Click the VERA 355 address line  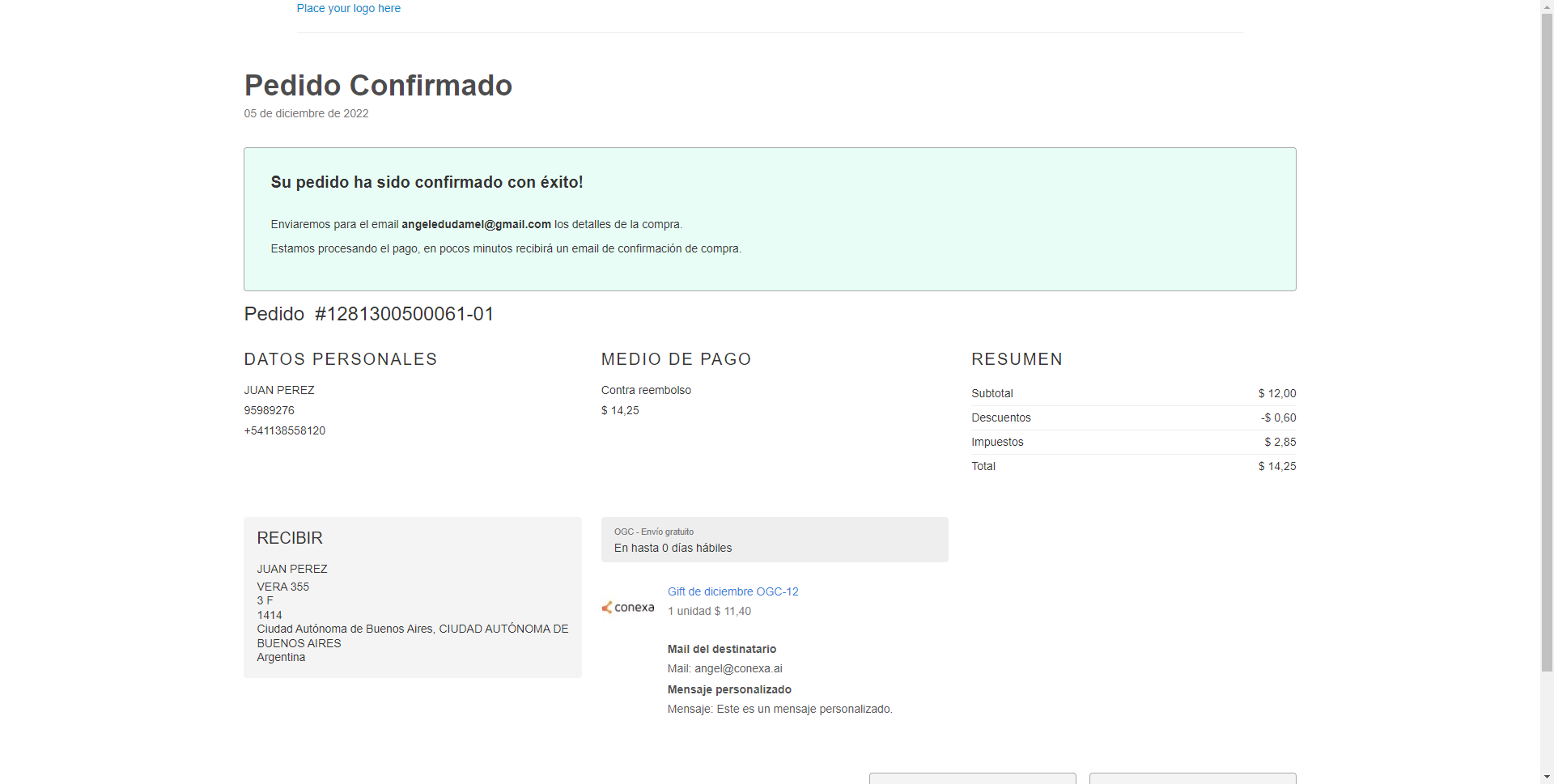(x=283, y=587)
